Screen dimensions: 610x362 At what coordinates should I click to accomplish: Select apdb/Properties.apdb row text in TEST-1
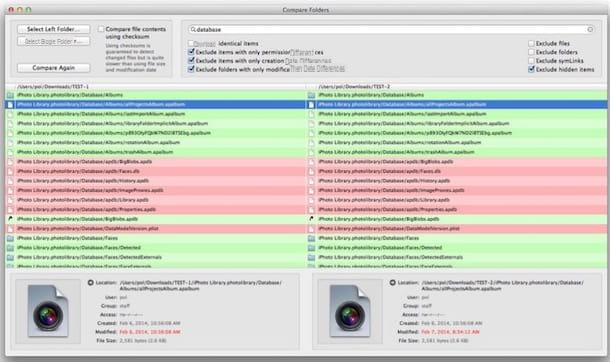(86, 210)
